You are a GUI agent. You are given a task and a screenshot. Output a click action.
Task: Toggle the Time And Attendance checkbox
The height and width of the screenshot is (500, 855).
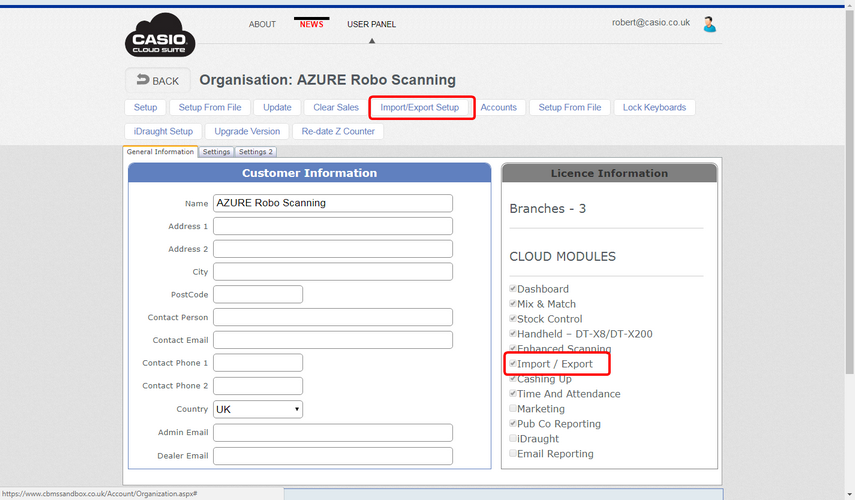click(513, 393)
